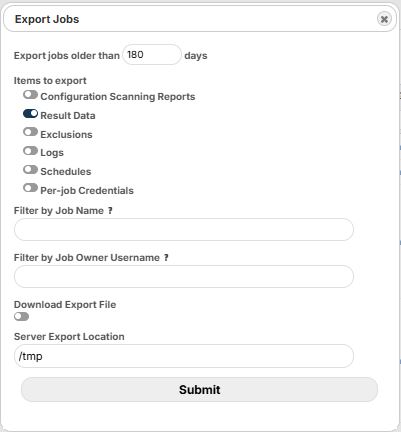Click the 'Download Export File' heading text
The image size is (401, 432).
click(65, 305)
